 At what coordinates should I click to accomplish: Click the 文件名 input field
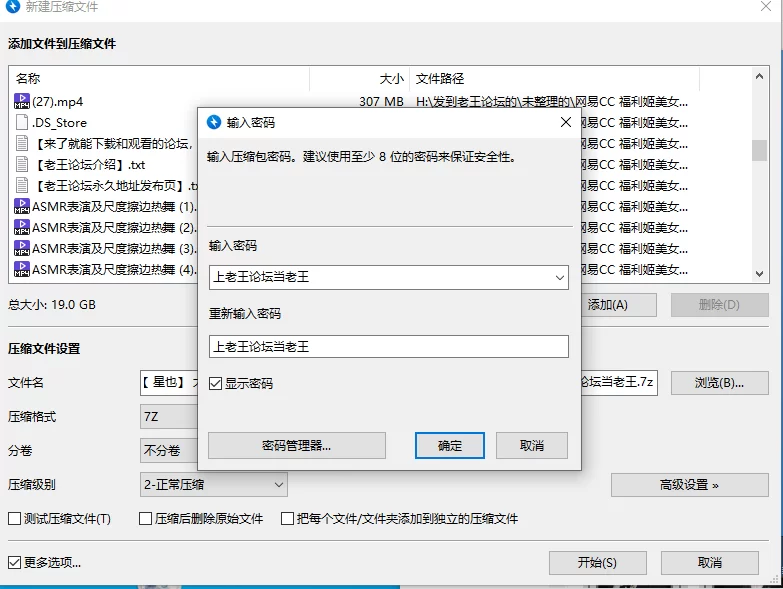(398, 383)
